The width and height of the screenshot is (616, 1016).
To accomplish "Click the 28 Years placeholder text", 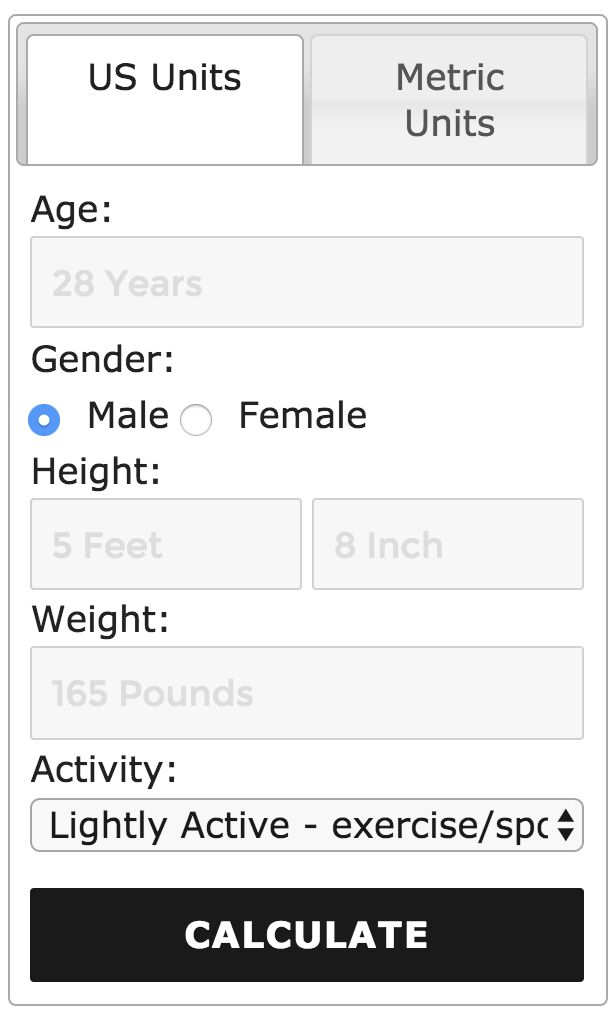I will click(x=127, y=284).
